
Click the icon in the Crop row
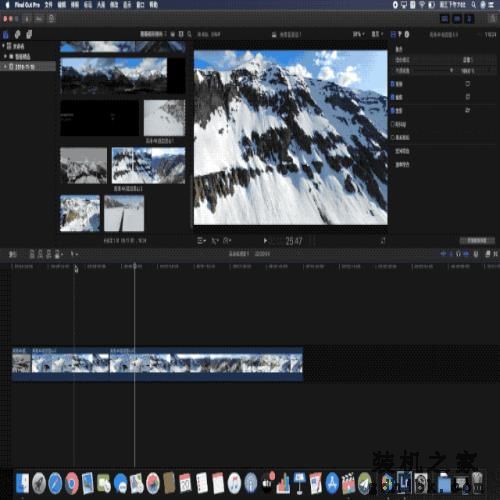pyautogui.click(x=468, y=97)
